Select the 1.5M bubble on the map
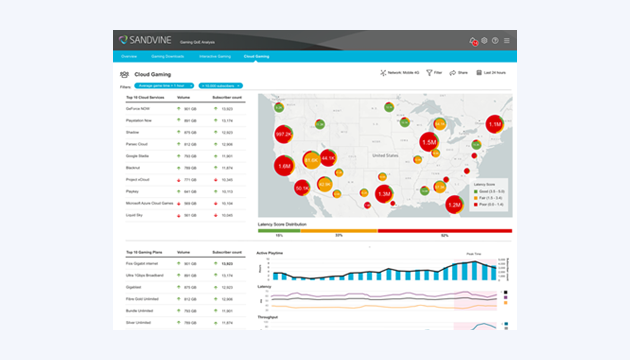The width and height of the screenshot is (630, 360). coord(429,142)
